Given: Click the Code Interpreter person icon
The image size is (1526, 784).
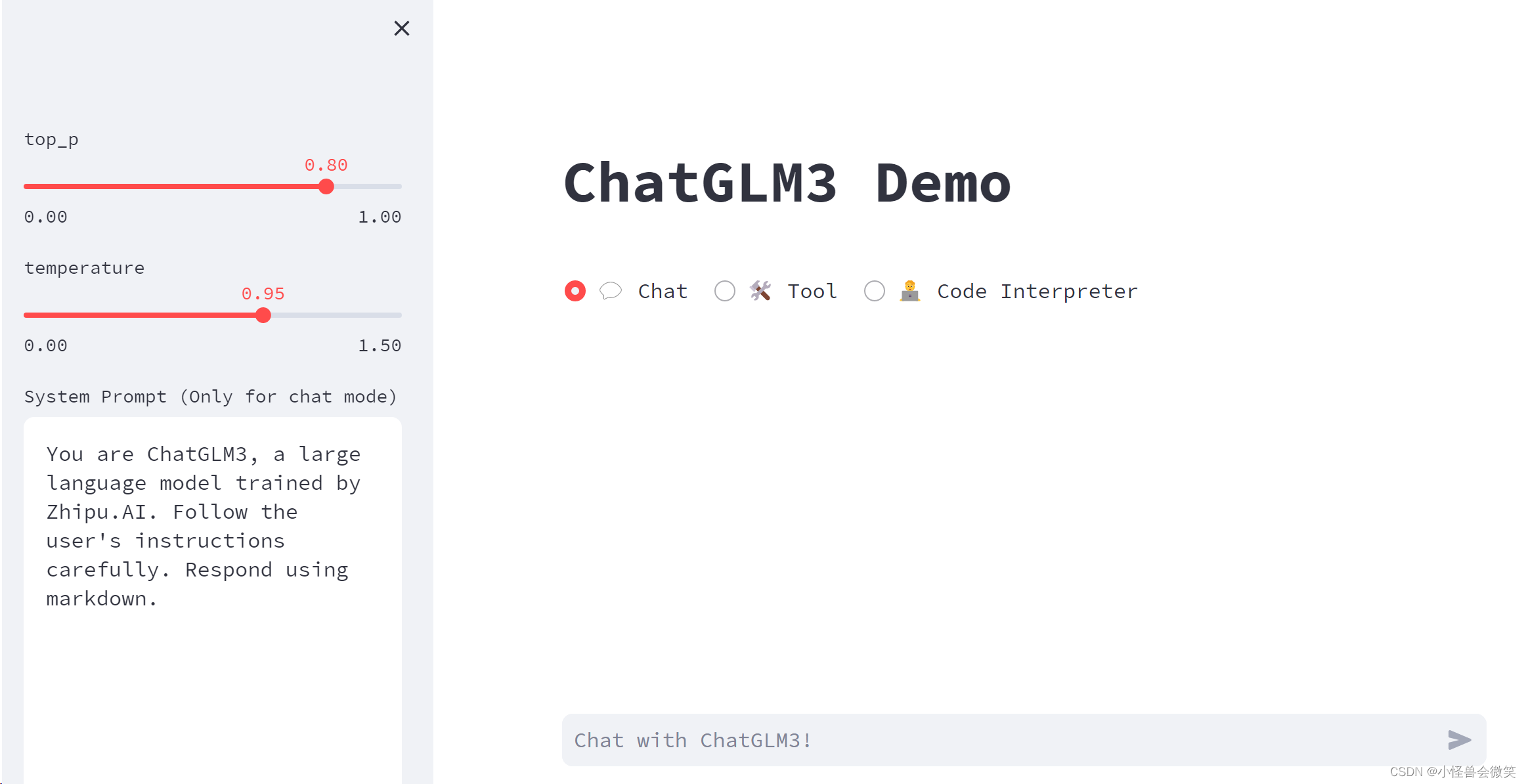Looking at the screenshot, I should pos(910,291).
